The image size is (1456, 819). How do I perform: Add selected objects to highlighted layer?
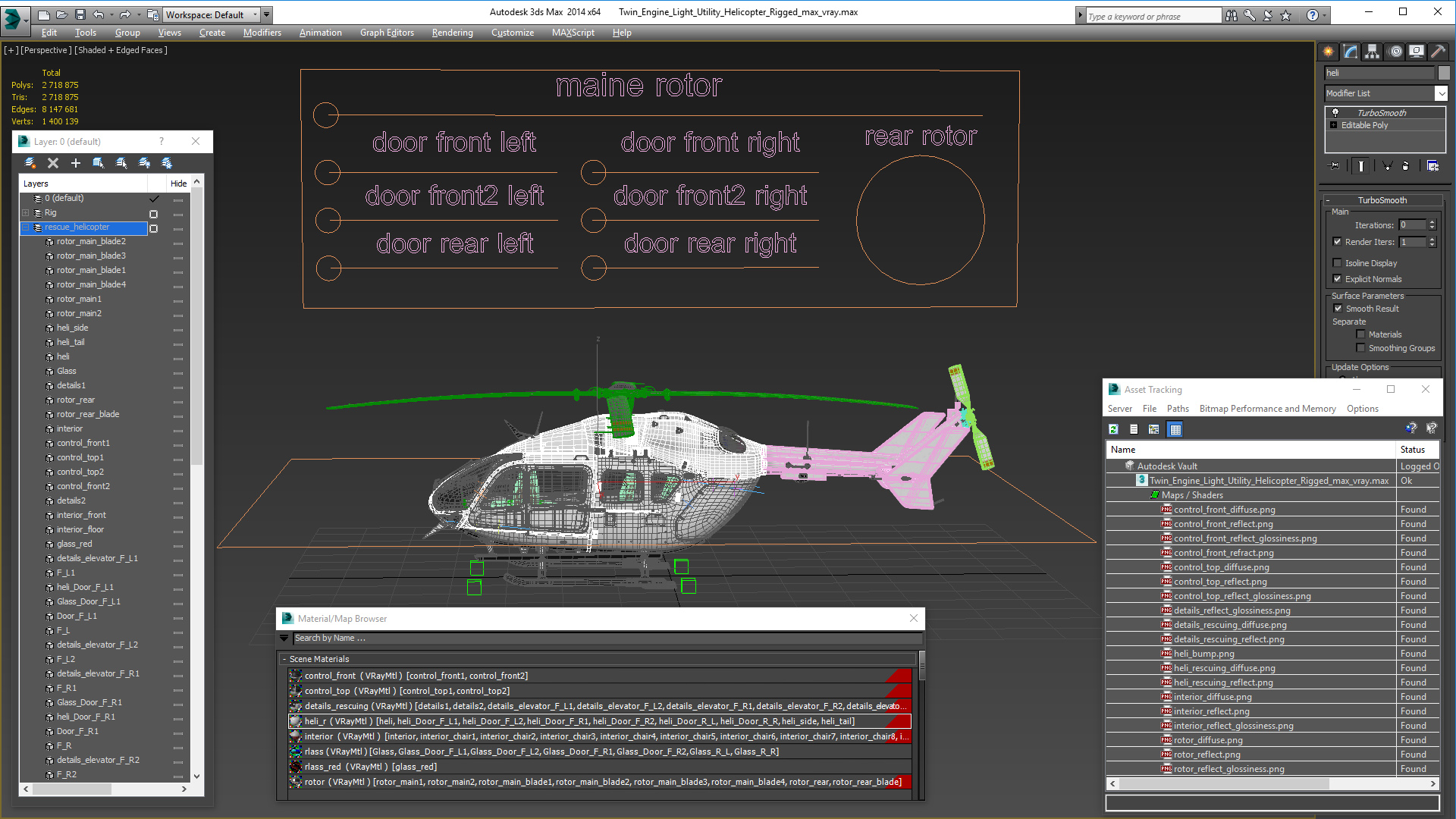pyautogui.click(x=76, y=163)
